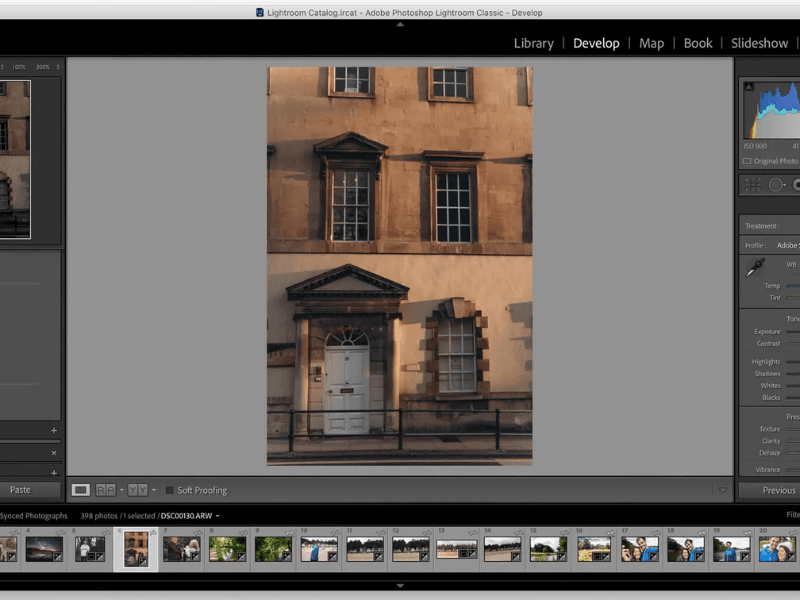The image size is (800, 600).
Task: Click the Previous button
Action: click(x=769, y=490)
